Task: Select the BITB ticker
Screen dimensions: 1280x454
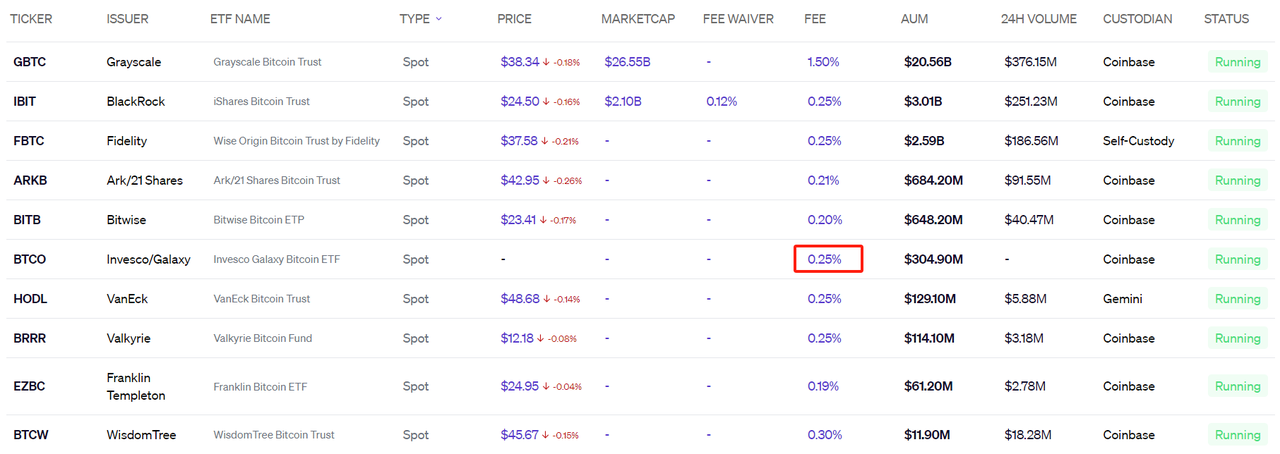Action: pos(27,220)
